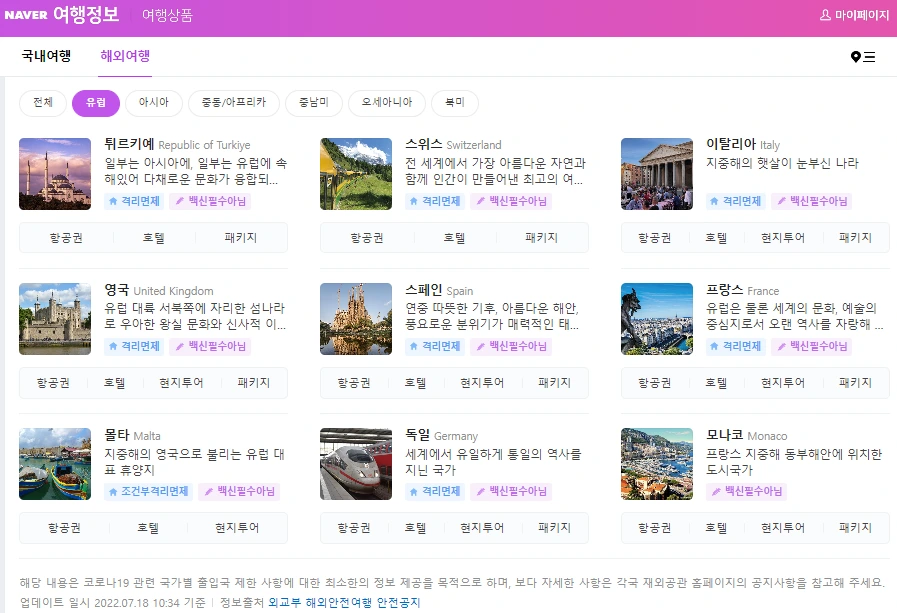
Task: Click 패키지 under 독일
Action: [x=554, y=528]
